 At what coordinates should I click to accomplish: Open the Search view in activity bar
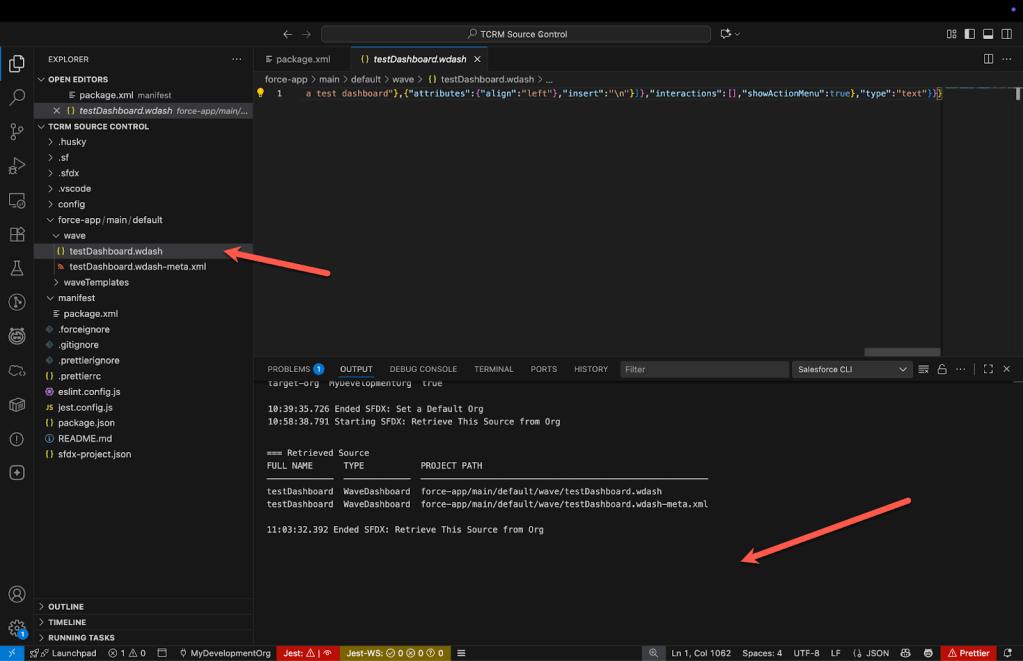click(x=17, y=98)
